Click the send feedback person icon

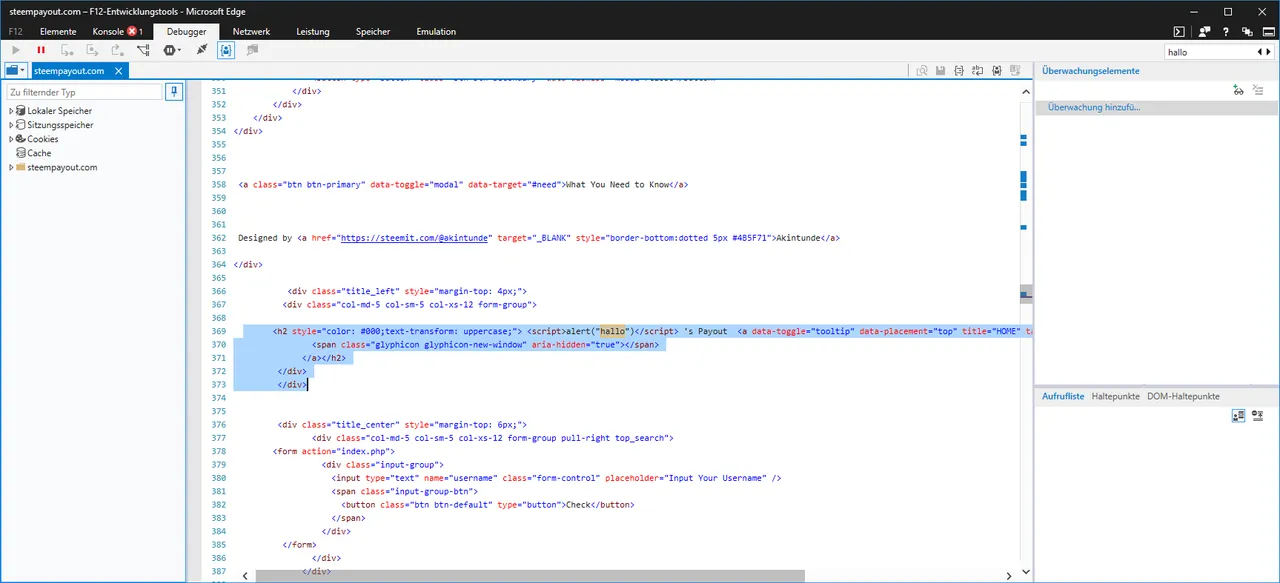point(1205,31)
